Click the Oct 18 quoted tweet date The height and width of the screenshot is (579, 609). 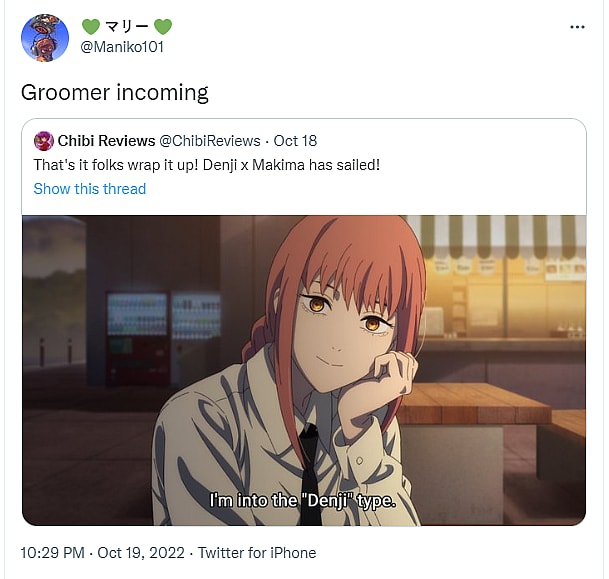(x=295, y=141)
